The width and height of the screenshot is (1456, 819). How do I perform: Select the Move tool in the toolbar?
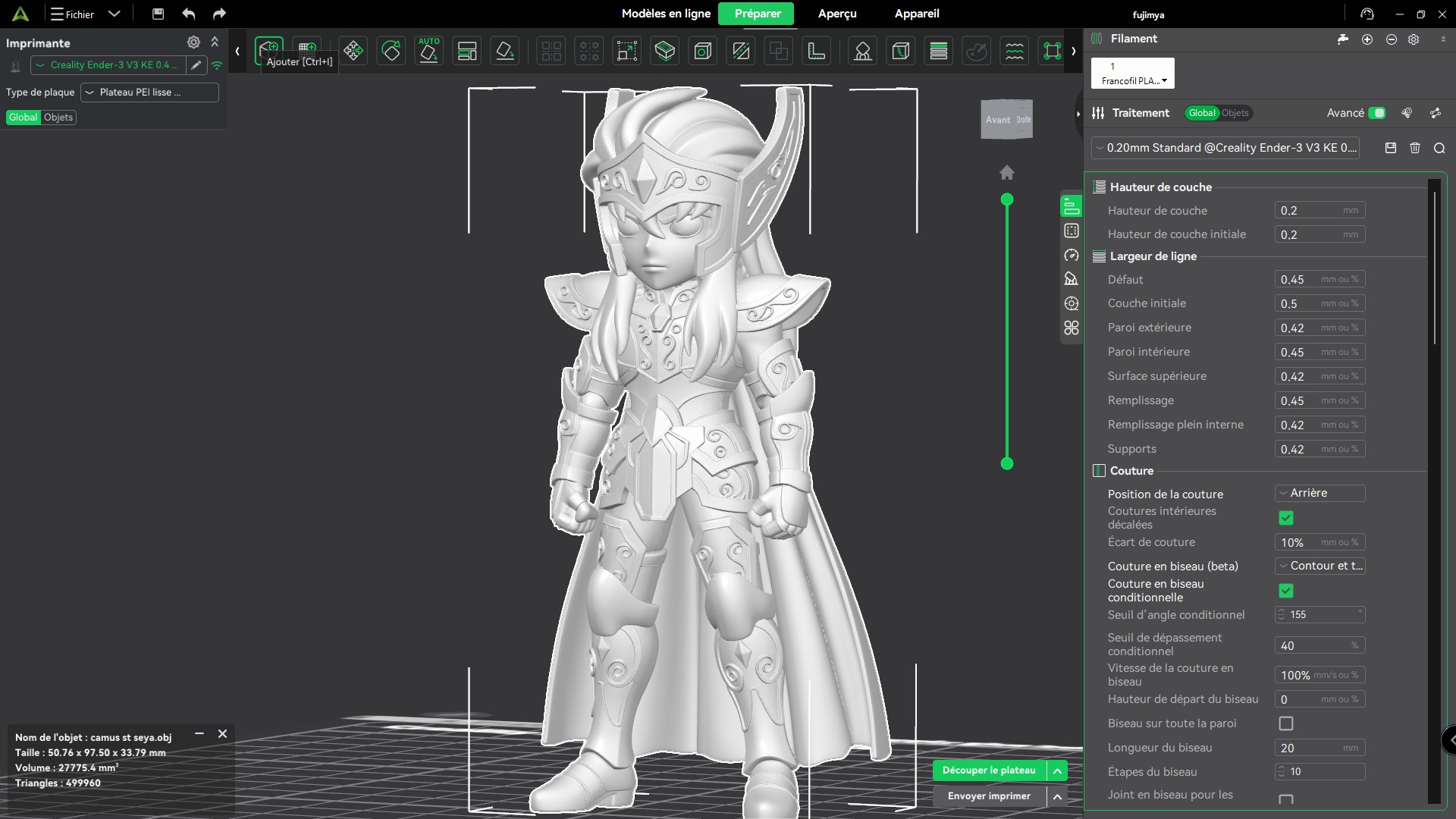pyautogui.click(x=353, y=51)
